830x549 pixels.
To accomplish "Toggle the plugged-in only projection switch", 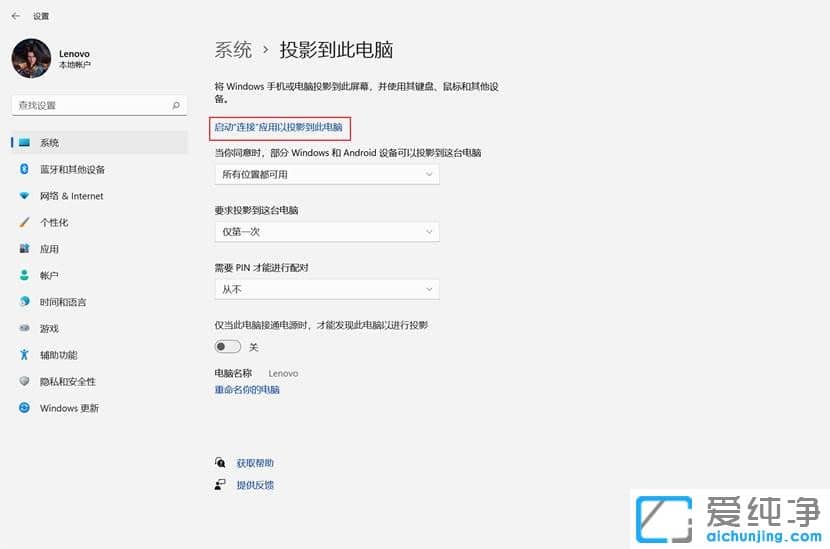I will (228, 347).
